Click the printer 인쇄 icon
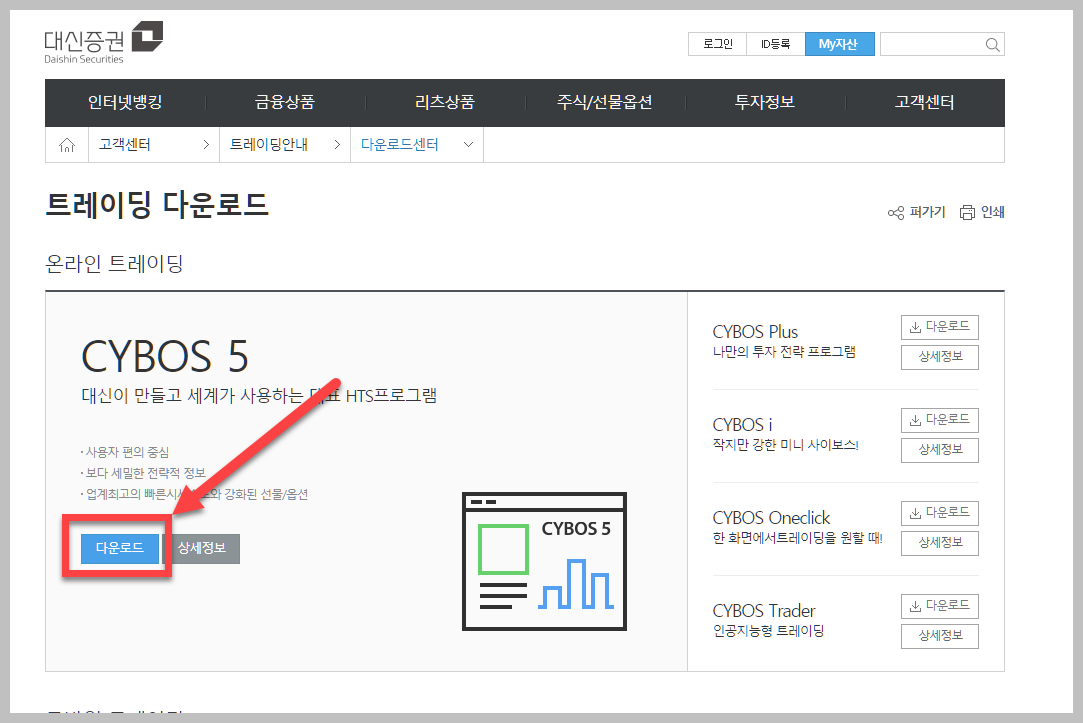 (x=968, y=213)
